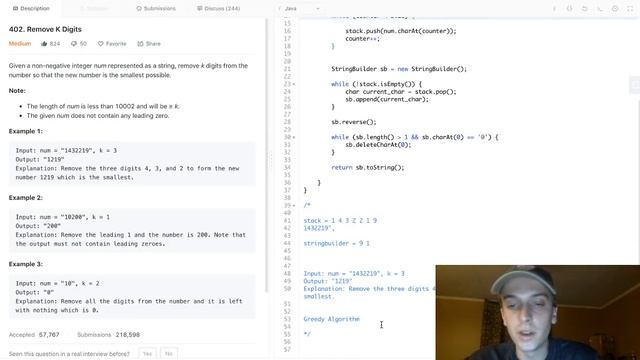Screen dimensions: 640x360
Task: Click the sb.deleteCharAt(0); line
Action: pyautogui.click(x=378, y=145)
